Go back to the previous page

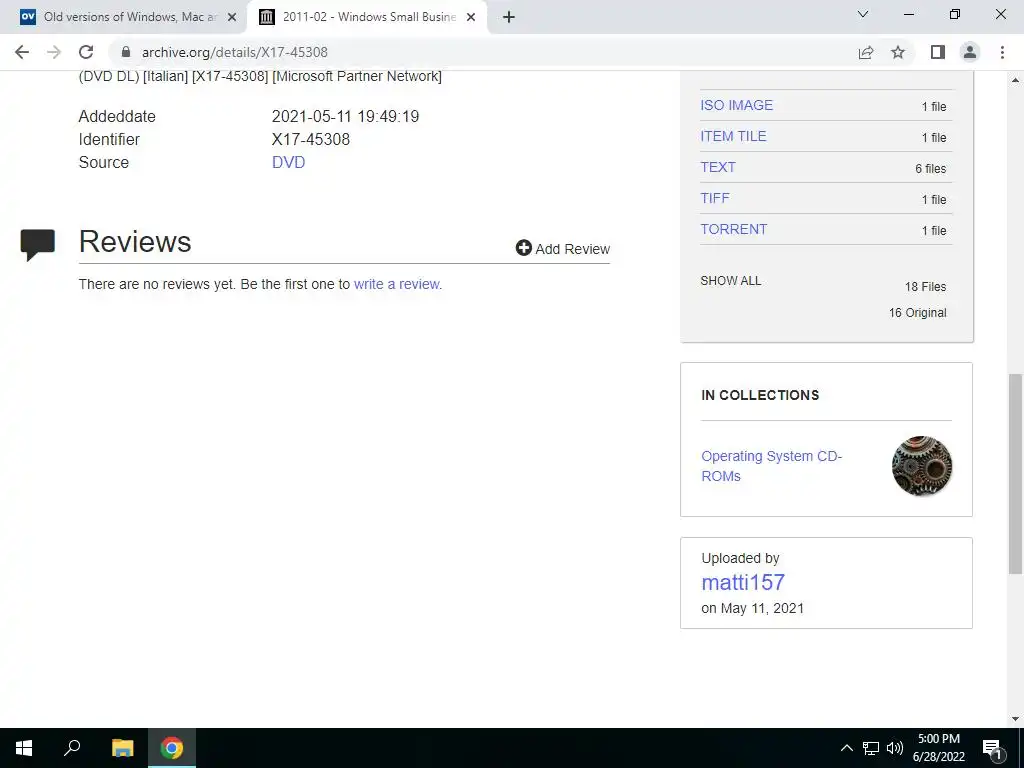click(x=22, y=52)
